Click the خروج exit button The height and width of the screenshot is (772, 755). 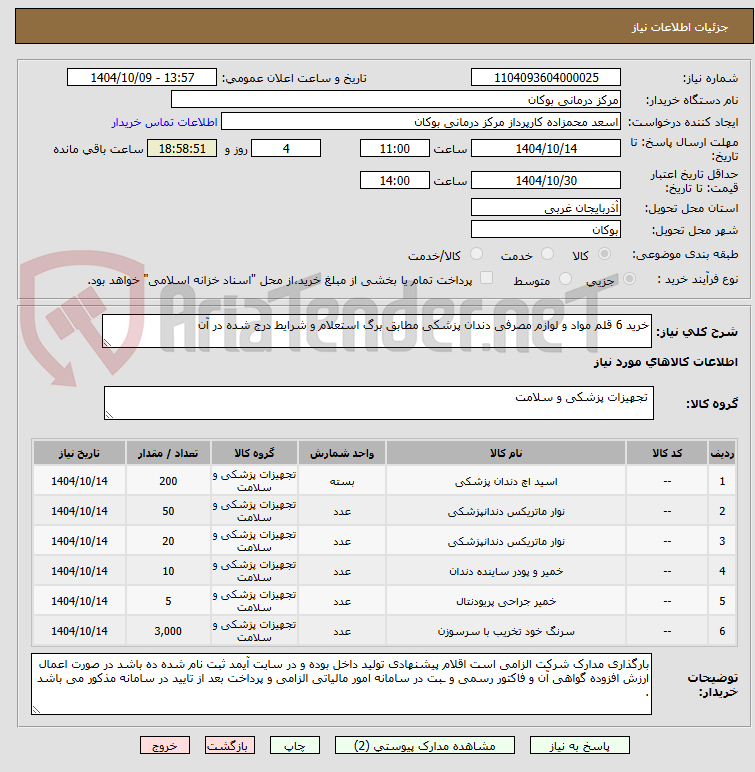pos(165,745)
